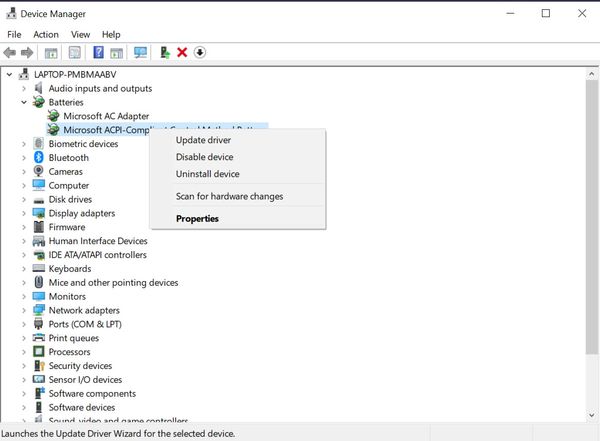Choose Update driver from context menu

238,140
